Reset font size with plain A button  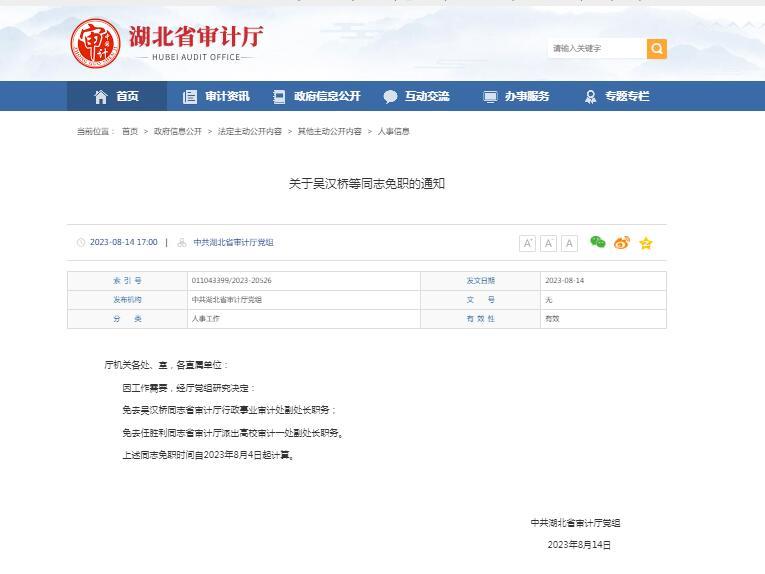pyautogui.click(x=569, y=243)
